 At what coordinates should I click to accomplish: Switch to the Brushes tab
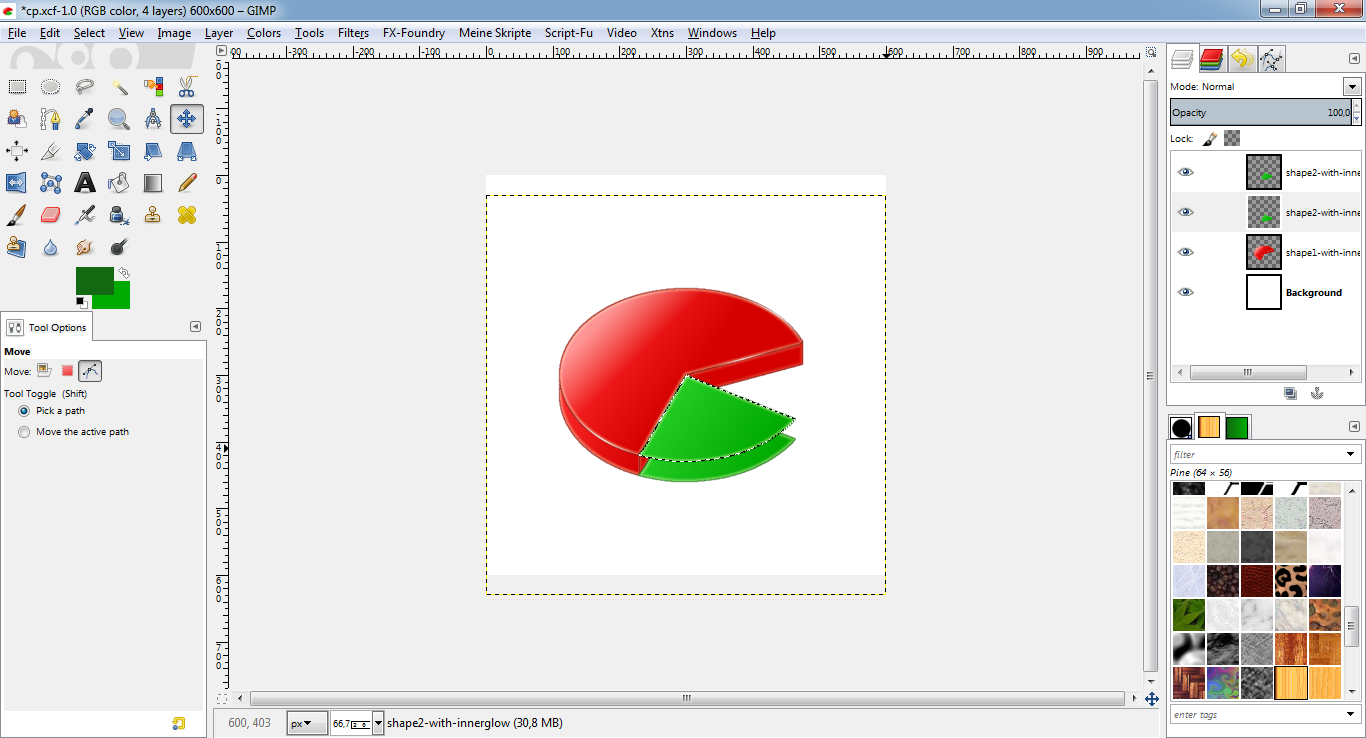[x=1181, y=428]
